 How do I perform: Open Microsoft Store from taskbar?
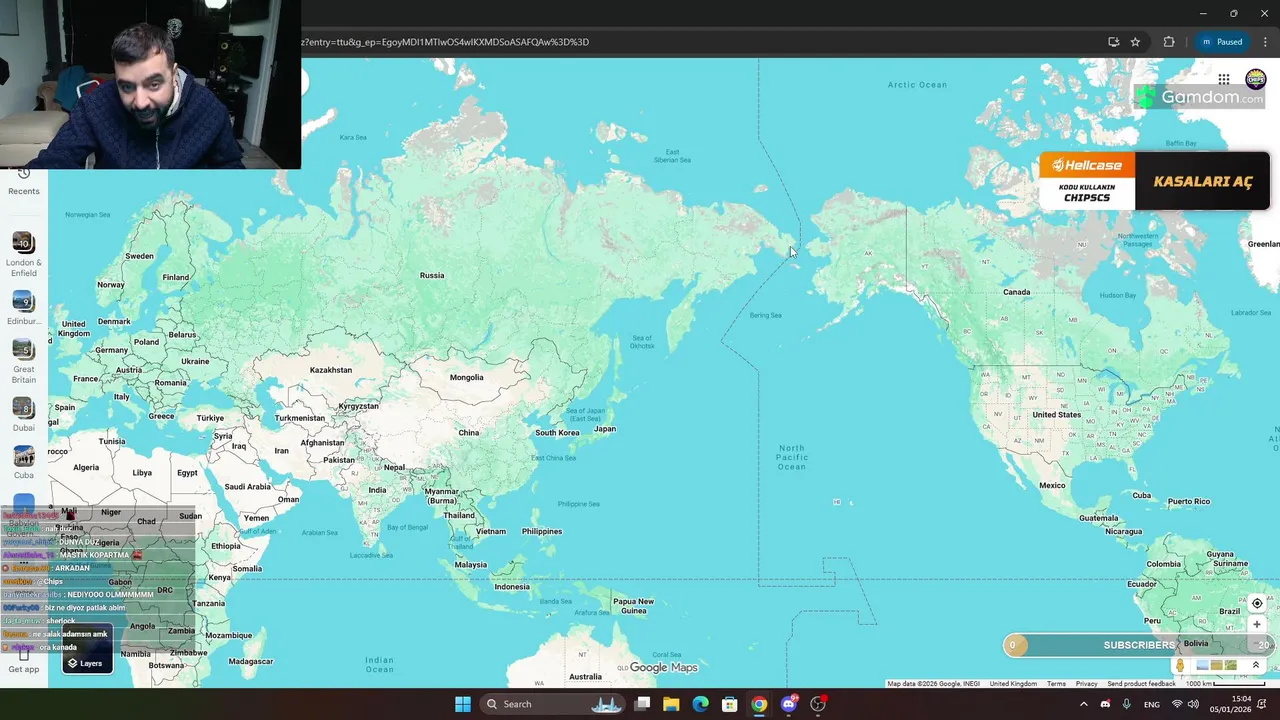click(x=730, y=704)
